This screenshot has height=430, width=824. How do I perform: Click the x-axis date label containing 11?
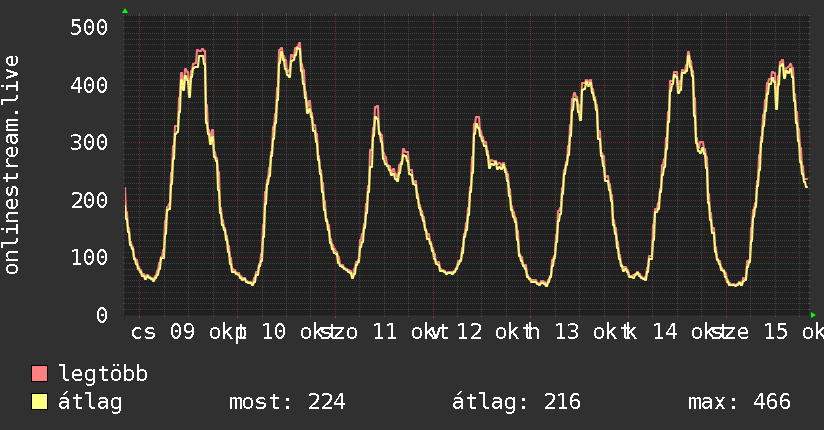pyautogui.click(x=382, y=332)
